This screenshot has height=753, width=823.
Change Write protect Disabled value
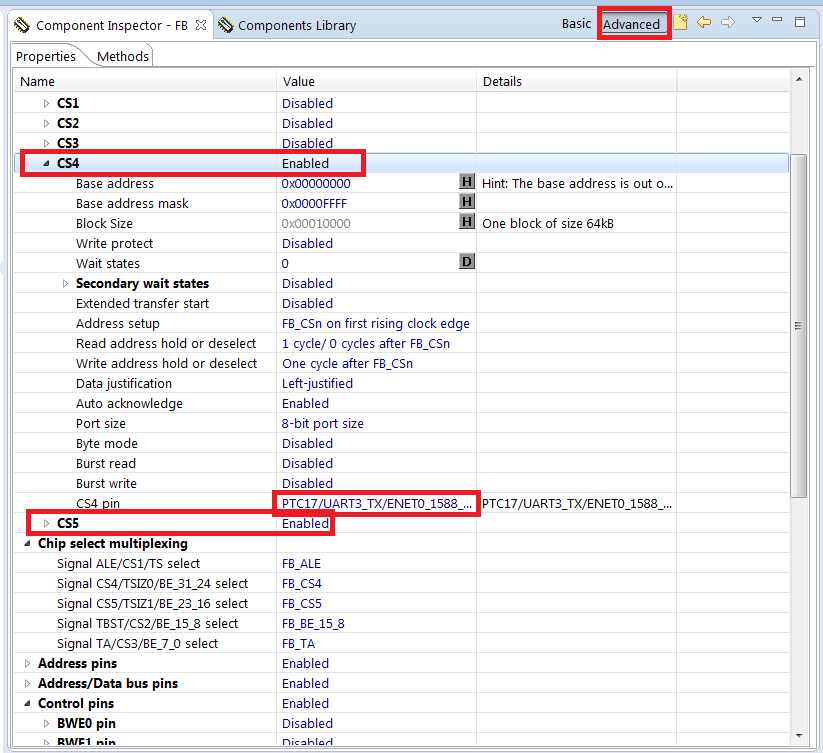coord(307,243)
